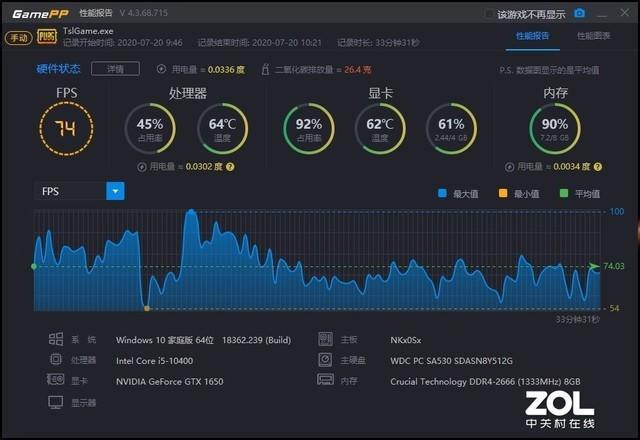Click the graphics card icon beside 显卡
Screen dimensions: 640x440
coord(56,380)
